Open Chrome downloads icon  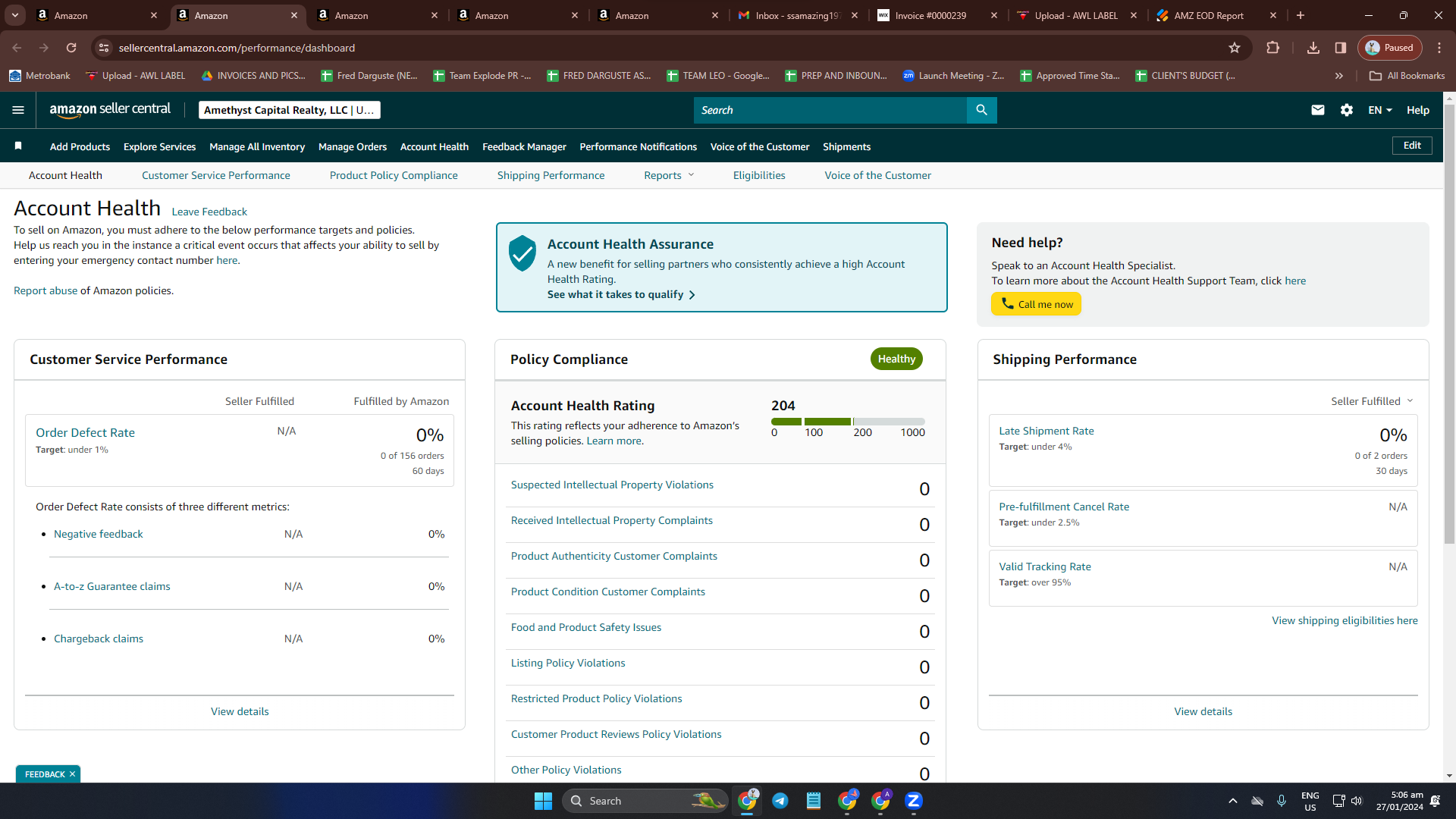(x=1313, y=48)
